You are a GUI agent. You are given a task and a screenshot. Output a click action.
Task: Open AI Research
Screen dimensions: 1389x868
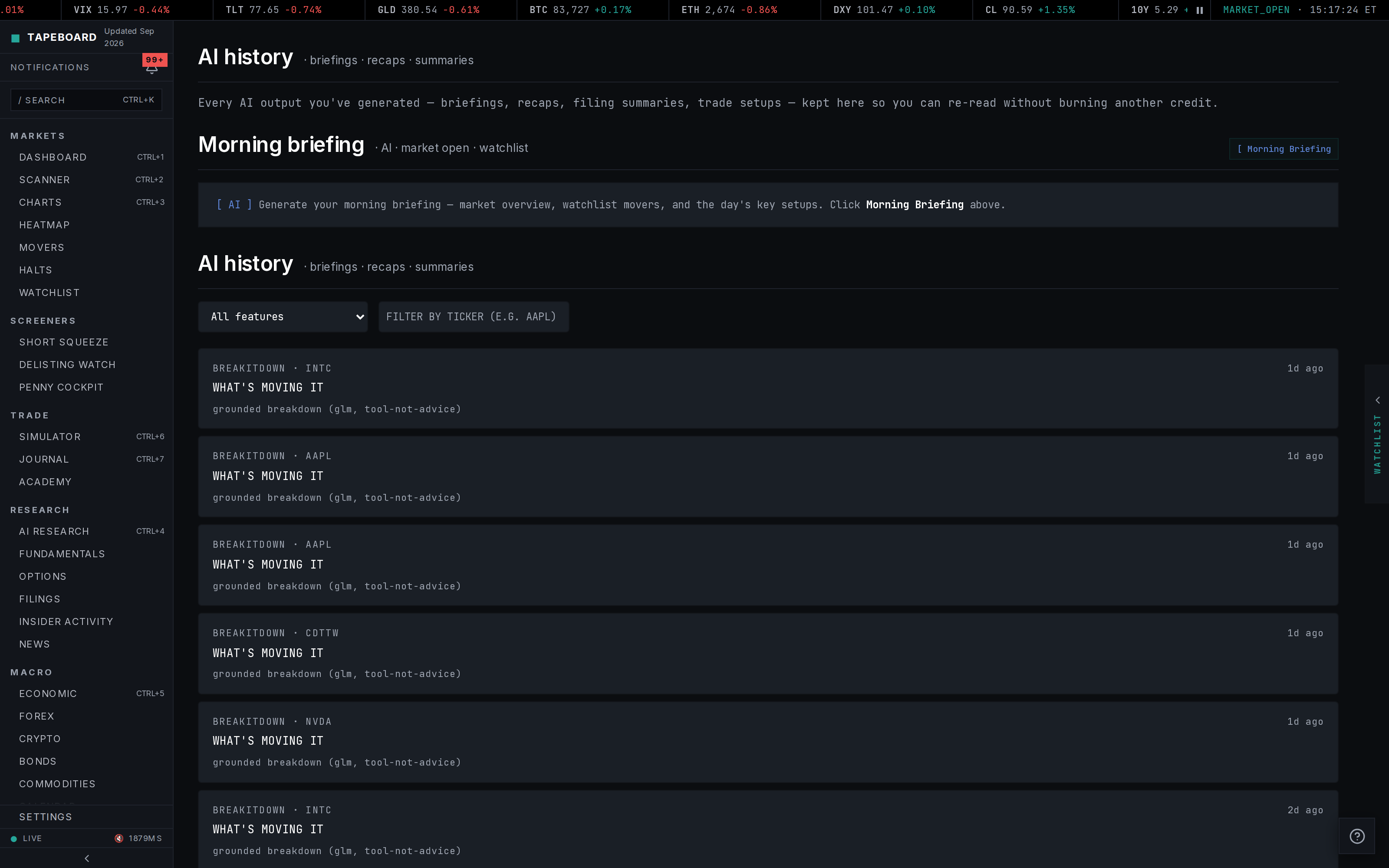tap(87, 532)
